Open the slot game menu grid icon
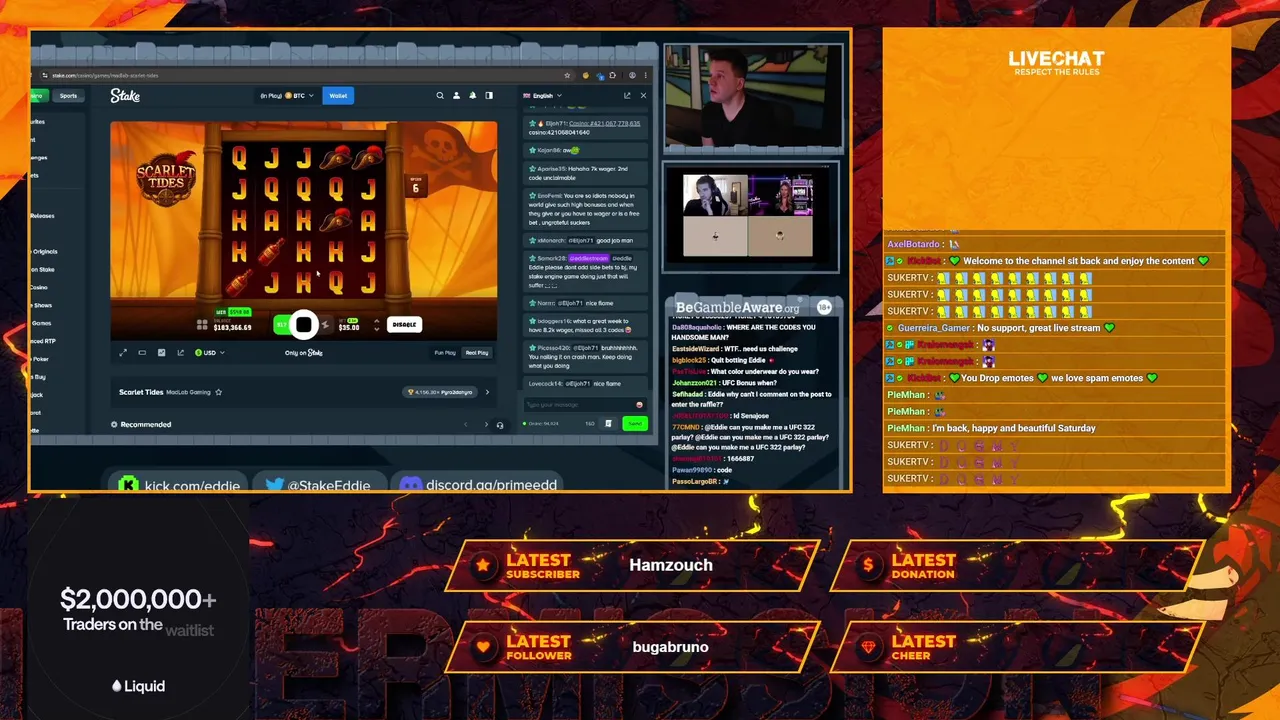 click(202, 325)
